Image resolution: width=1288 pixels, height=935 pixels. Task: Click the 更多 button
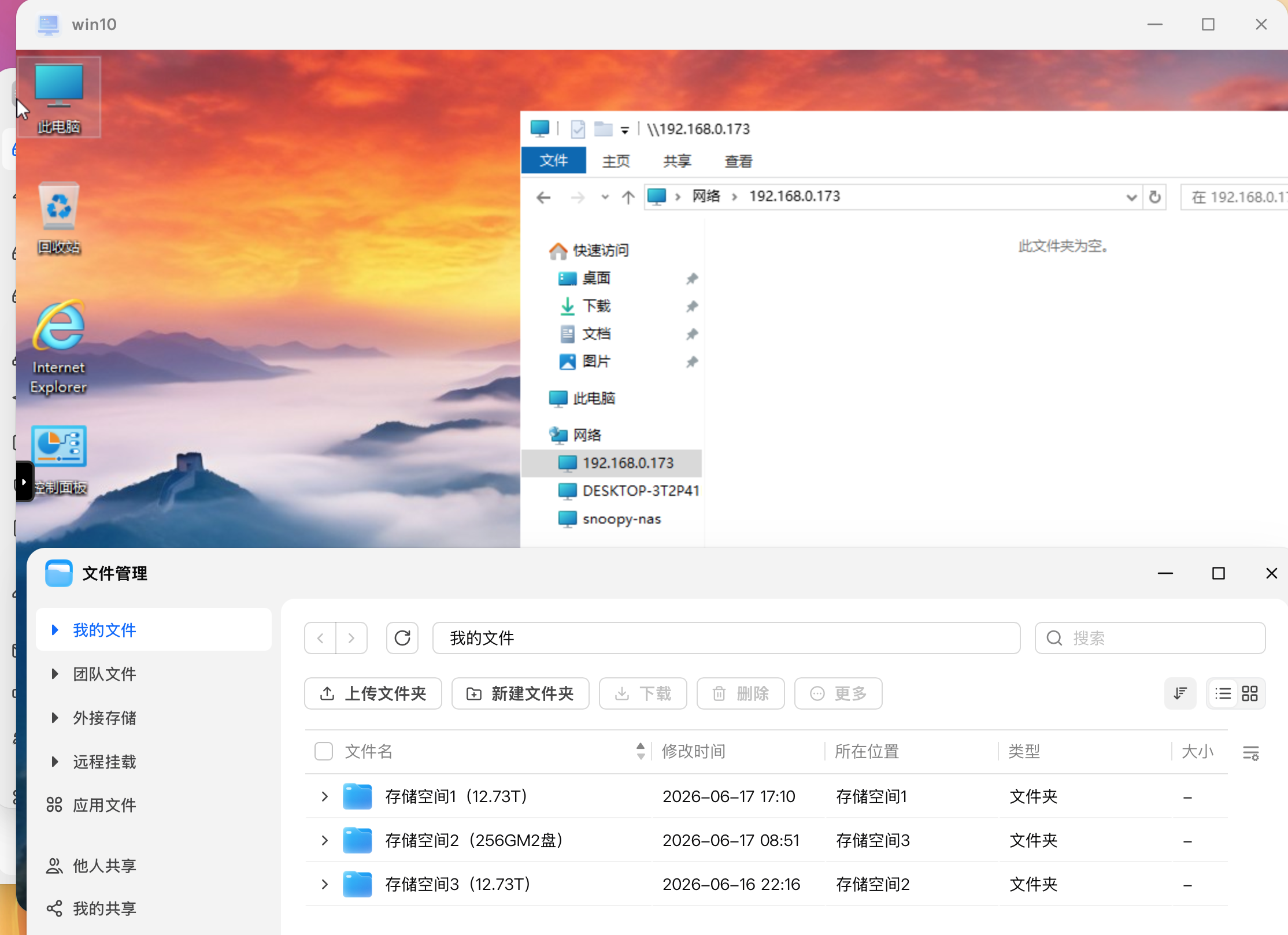[838, 693]
